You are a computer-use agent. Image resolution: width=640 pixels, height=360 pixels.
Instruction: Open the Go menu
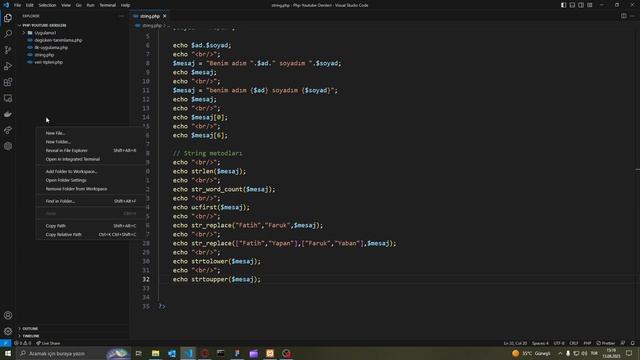click(x=78, y=5)
